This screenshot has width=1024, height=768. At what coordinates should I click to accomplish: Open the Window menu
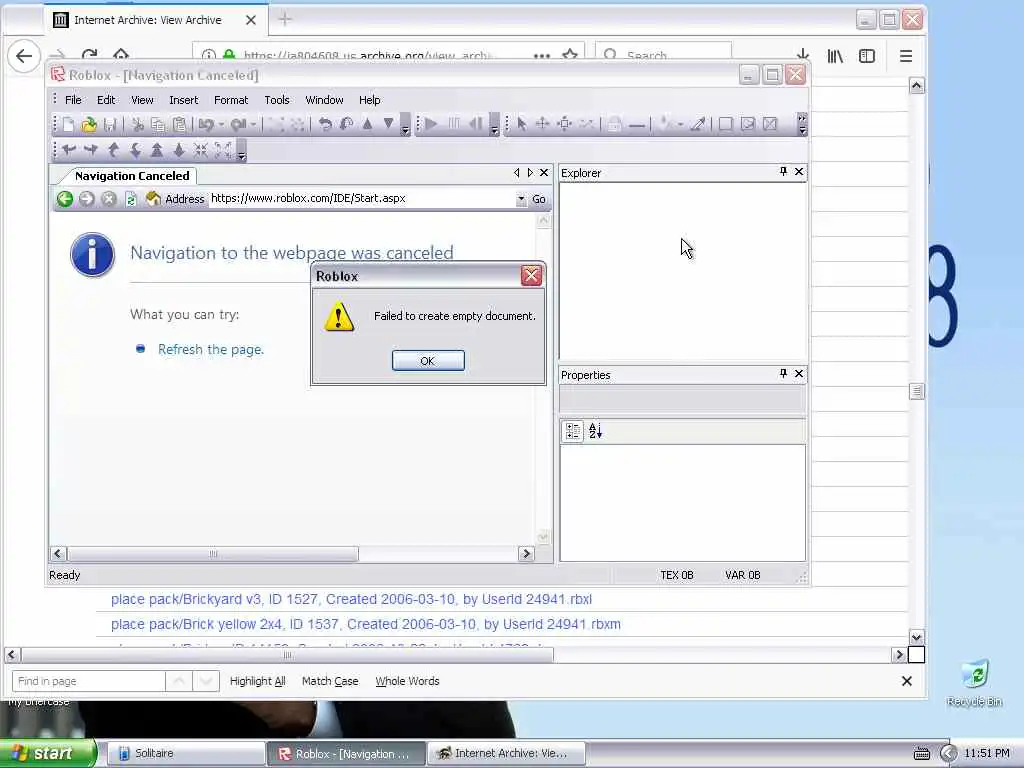(324, 100)
